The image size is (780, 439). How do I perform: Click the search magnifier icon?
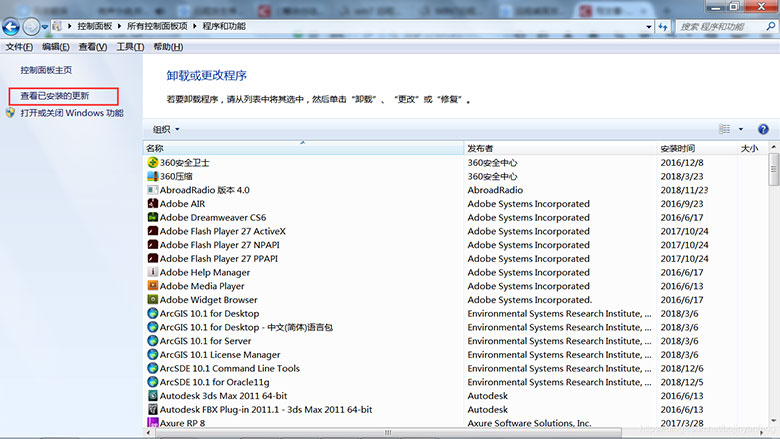point(771,26)
